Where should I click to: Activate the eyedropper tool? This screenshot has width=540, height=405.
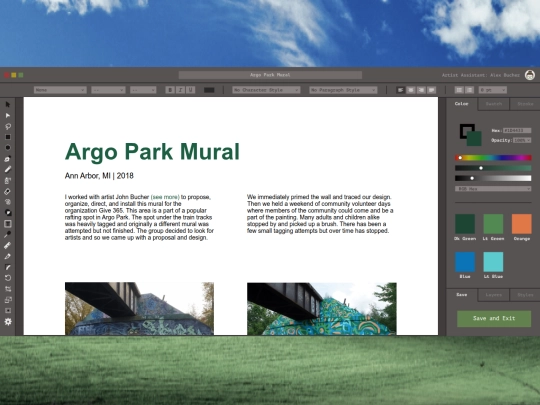pos(8,235)
